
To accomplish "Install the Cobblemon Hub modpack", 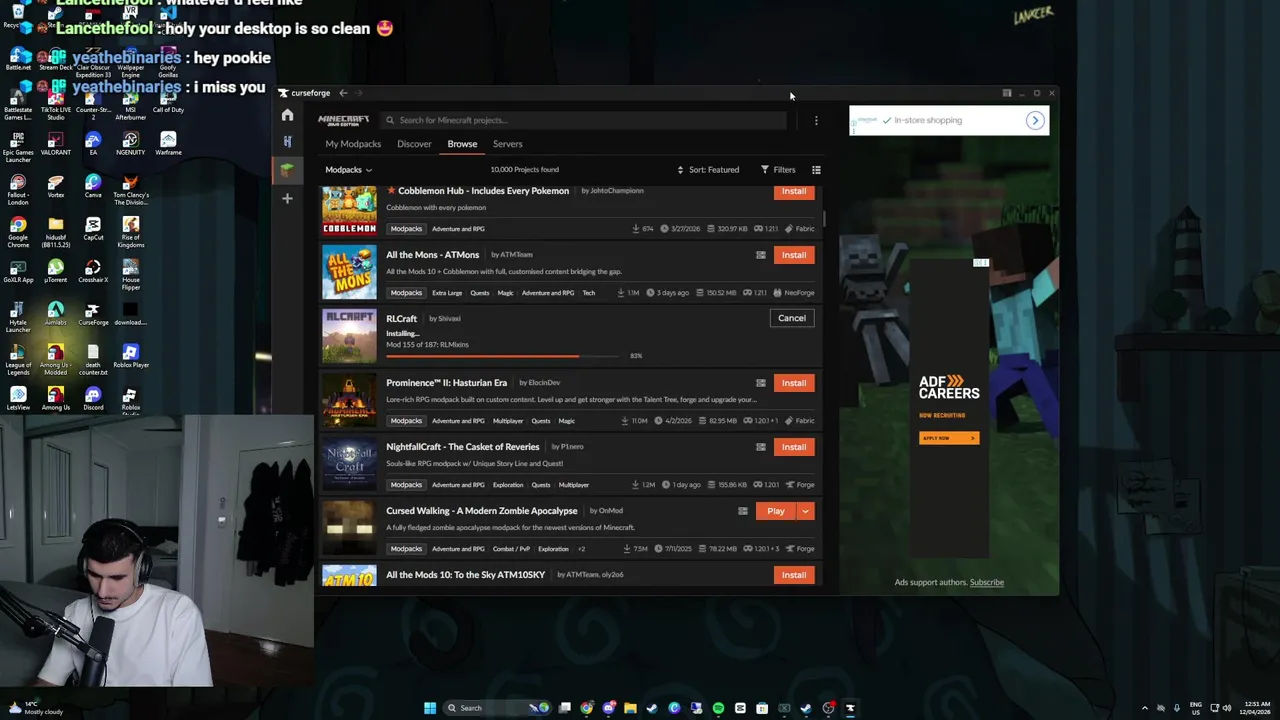I will [x=794, y=191].
